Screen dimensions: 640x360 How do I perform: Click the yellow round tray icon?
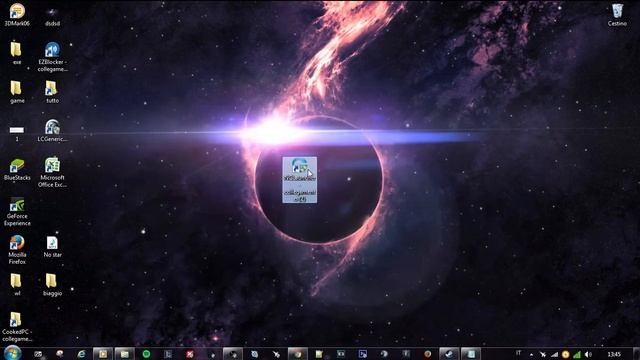pyautogui.click(x=565, y=354)
